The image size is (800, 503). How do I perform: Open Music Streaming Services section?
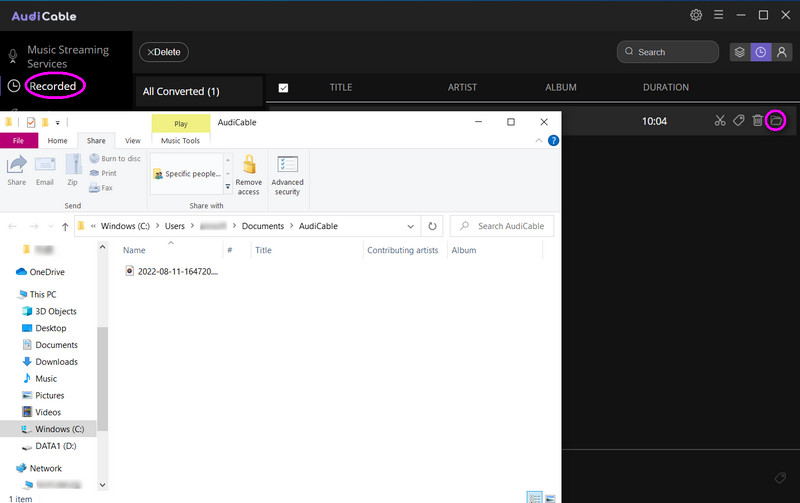pos(68,57)
